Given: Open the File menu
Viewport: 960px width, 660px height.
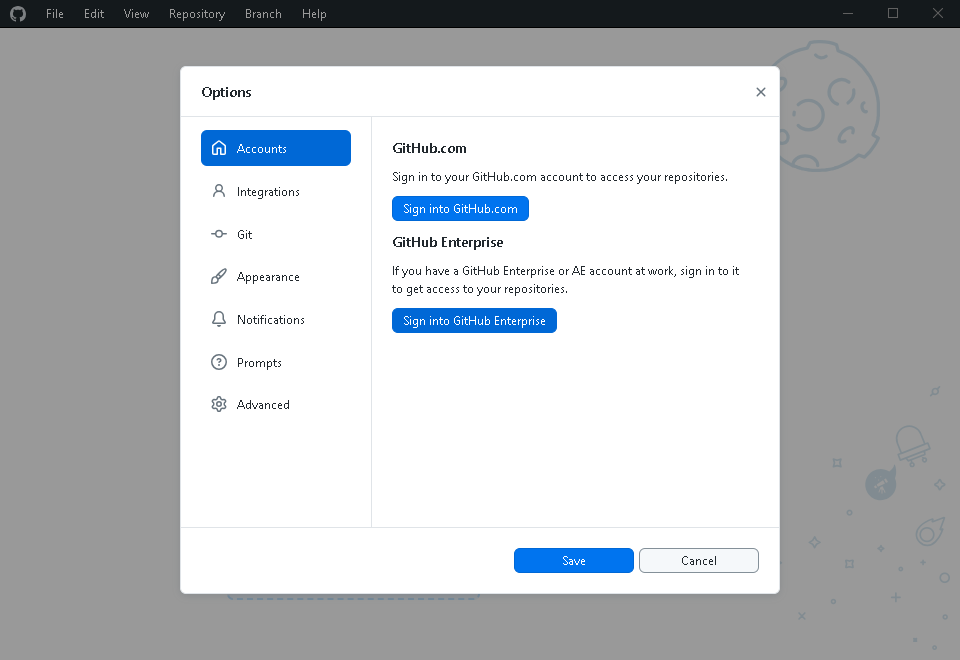Looking at the screenshot, I should coord(55,14).
